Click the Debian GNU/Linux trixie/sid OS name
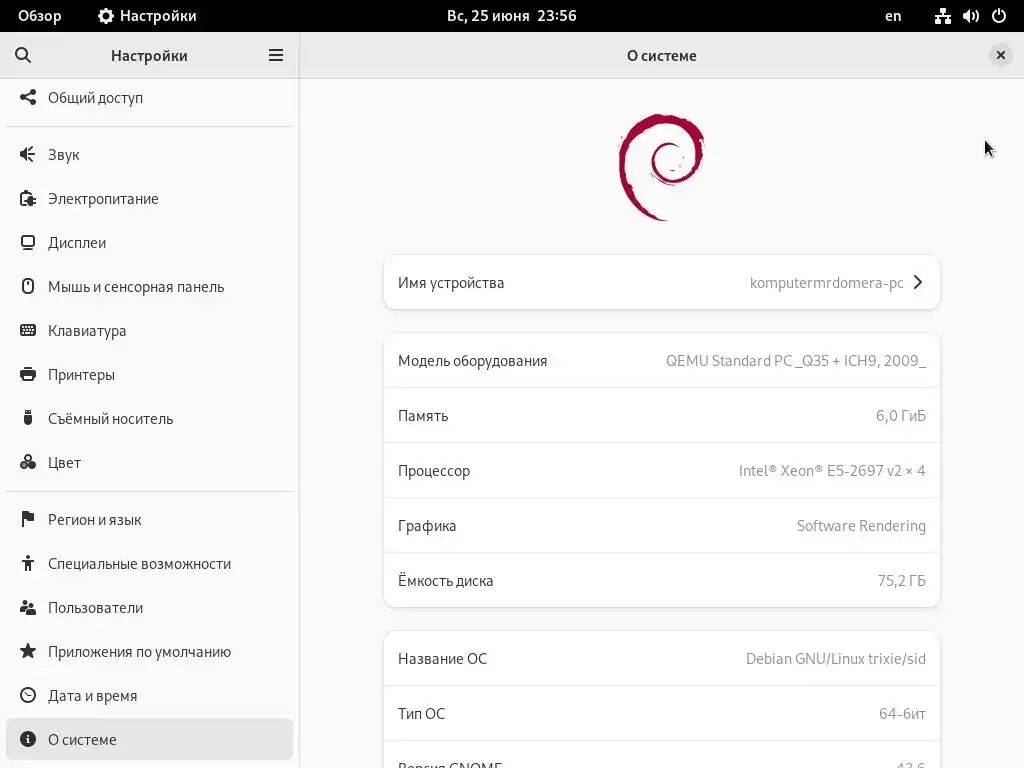This screenshot has height=768, width=1024. 836,658
